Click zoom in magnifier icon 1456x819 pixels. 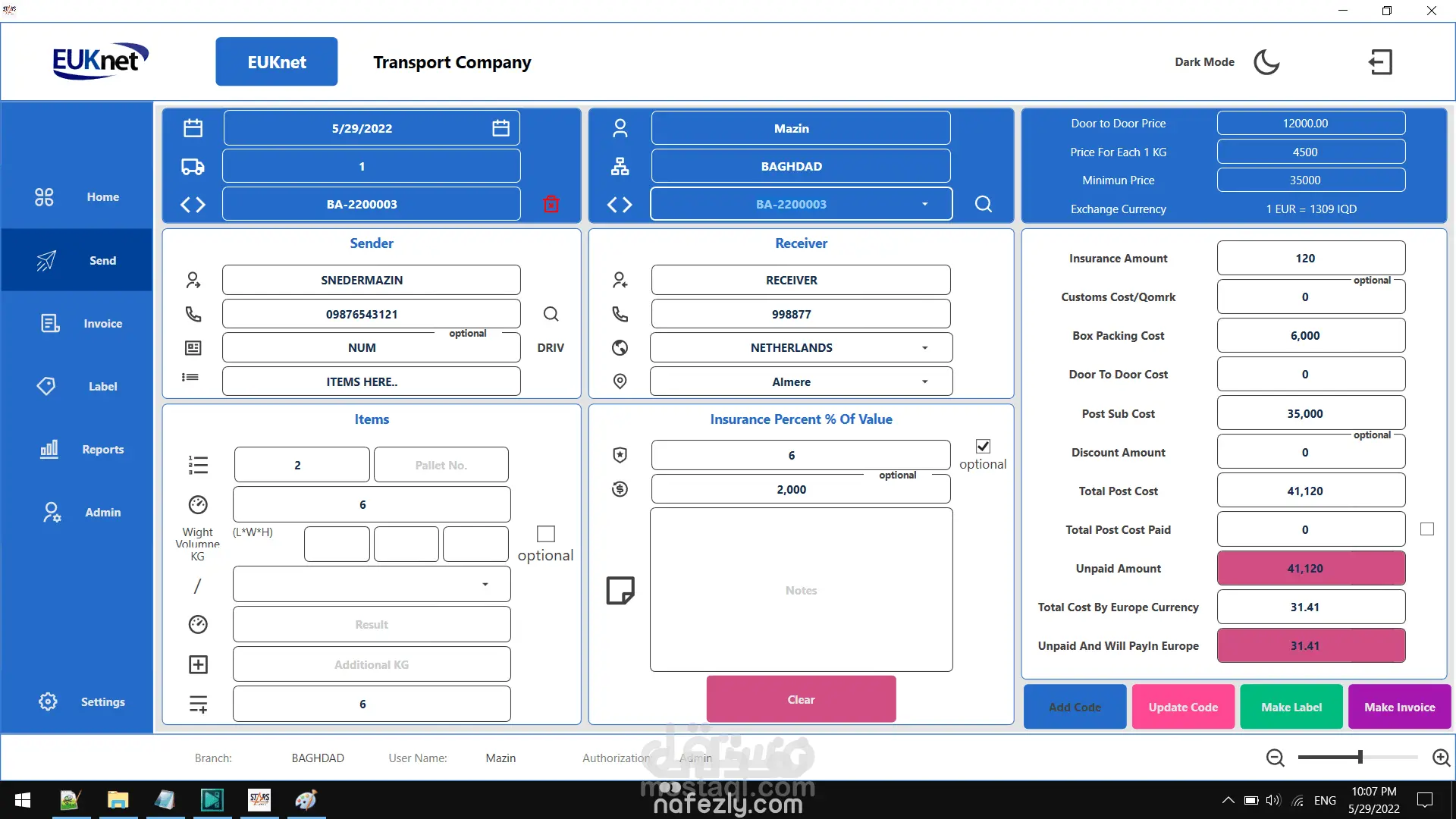coord(1441,758)
